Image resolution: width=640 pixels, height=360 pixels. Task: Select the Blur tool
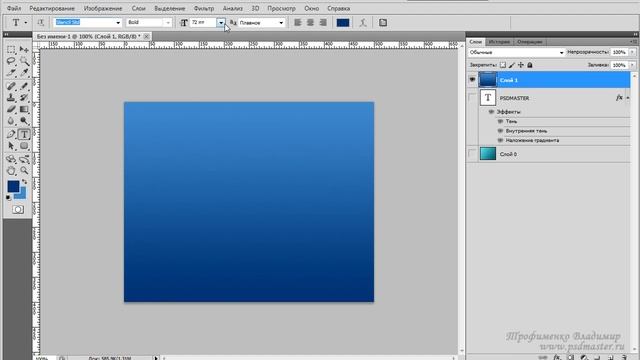pyautogui.click(x=11, y=121)
